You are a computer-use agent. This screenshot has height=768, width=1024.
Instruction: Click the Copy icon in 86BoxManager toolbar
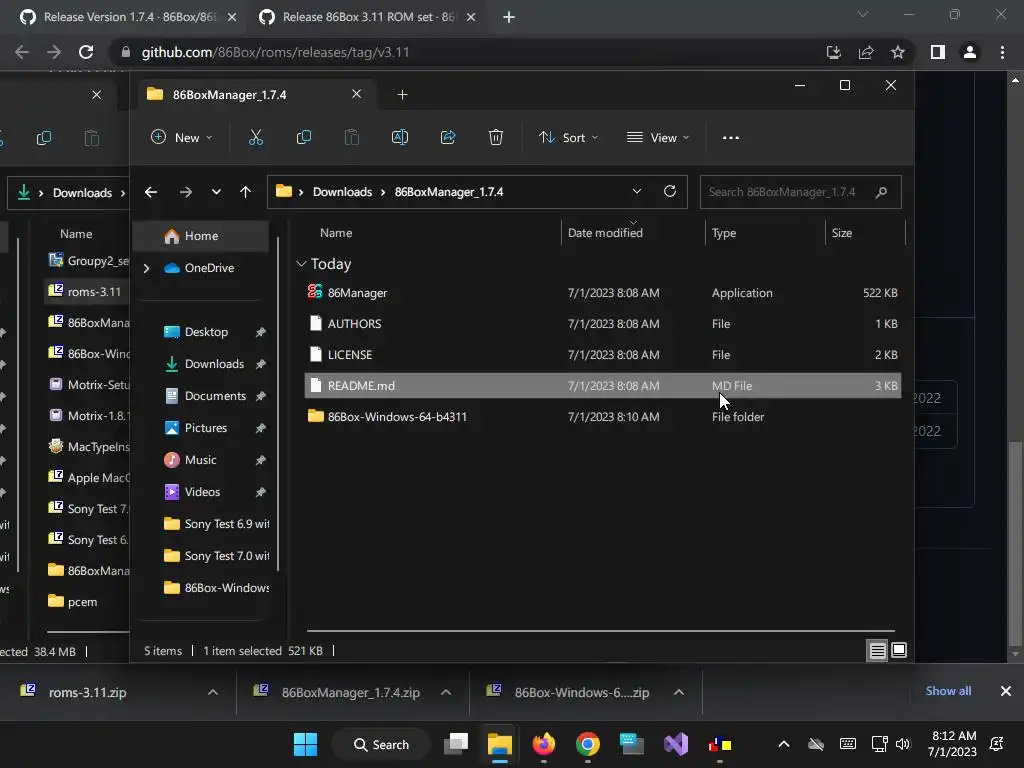(x=304, y=137)
